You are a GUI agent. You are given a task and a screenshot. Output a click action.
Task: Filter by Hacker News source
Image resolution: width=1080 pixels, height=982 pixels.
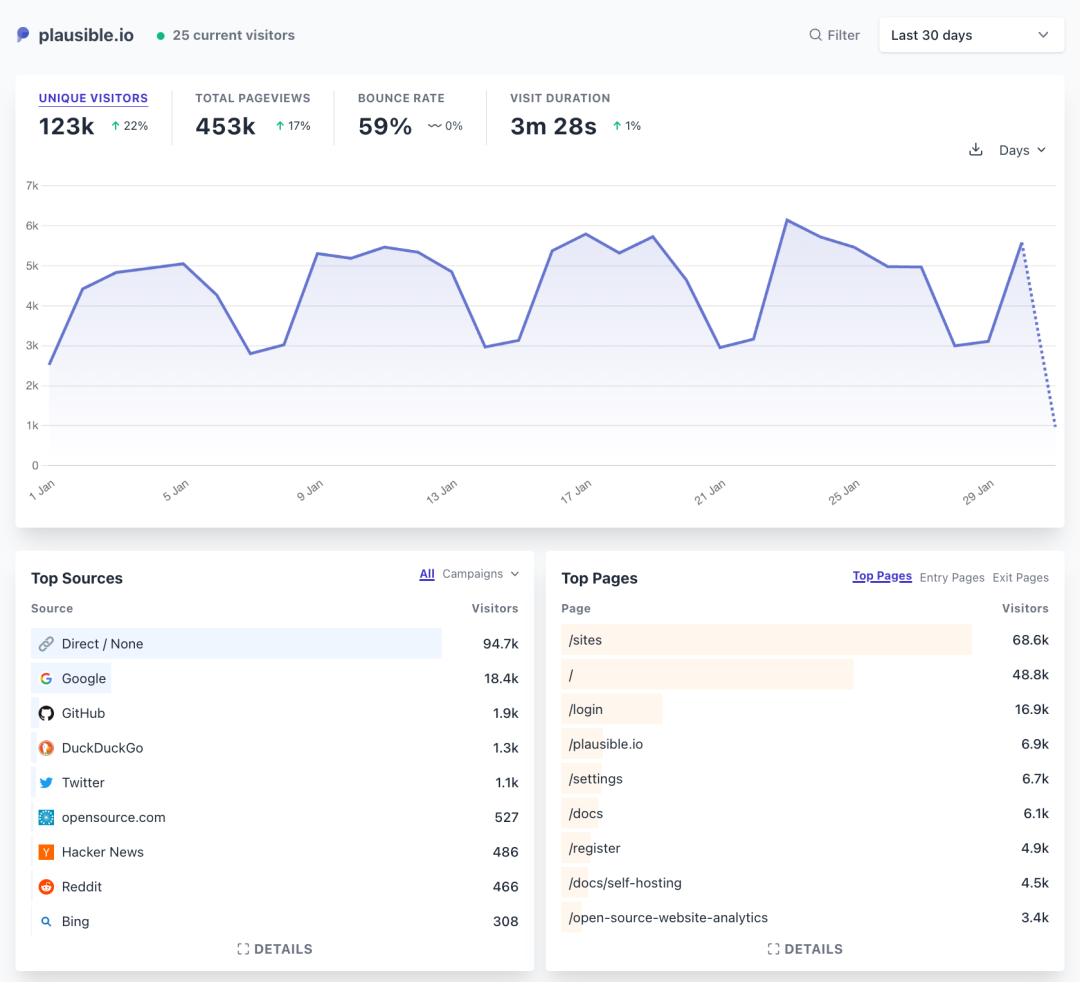coord(103,852)
